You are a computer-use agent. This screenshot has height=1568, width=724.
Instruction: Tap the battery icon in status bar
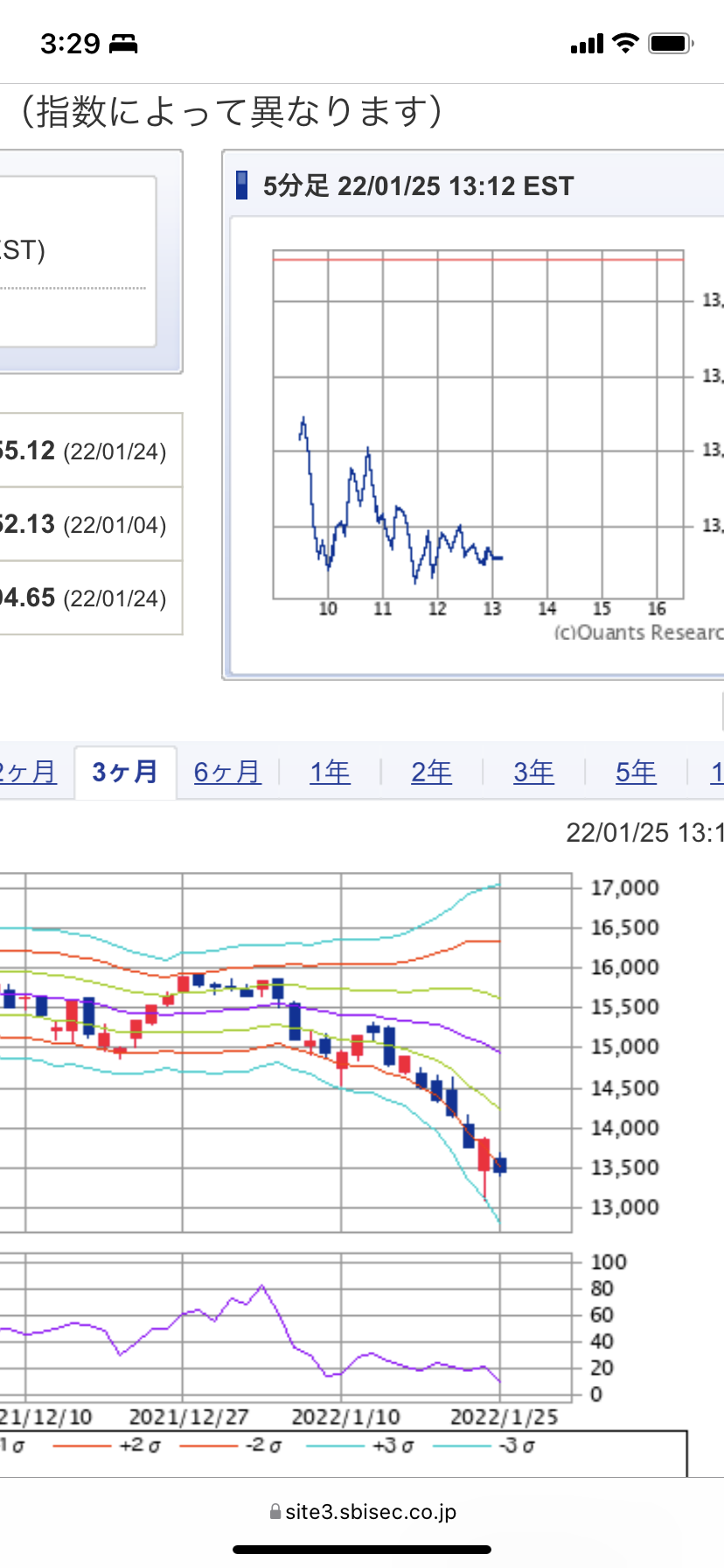pyautogui.click(x=671, y=43)
